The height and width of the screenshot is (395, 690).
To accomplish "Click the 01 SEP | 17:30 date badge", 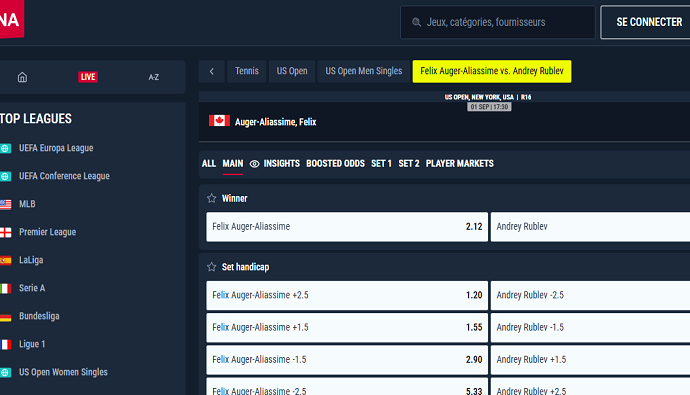I will [x=489, y=107].
